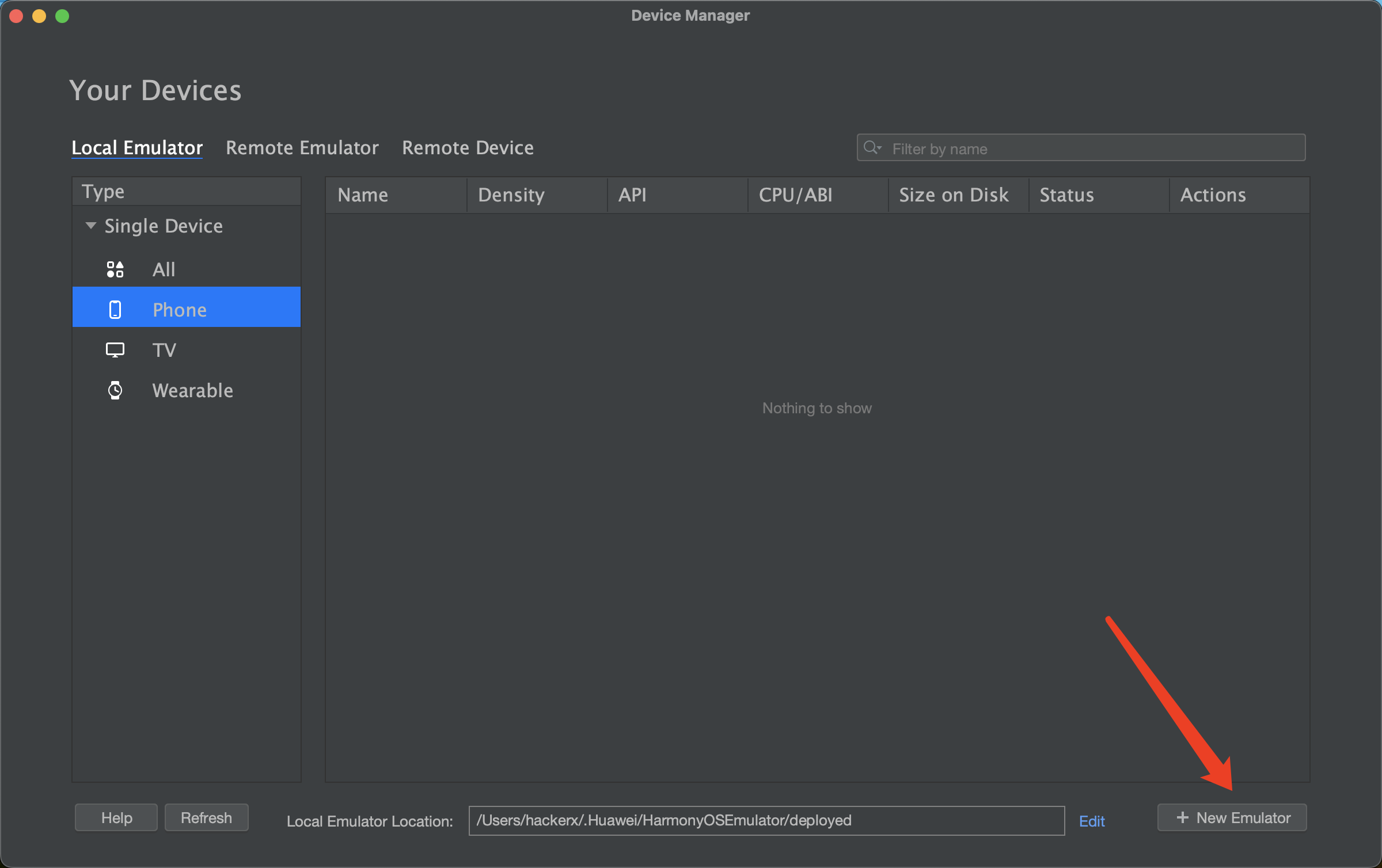1382x868 pixels.
Task: Click the Status column header
Action: 1066,195
